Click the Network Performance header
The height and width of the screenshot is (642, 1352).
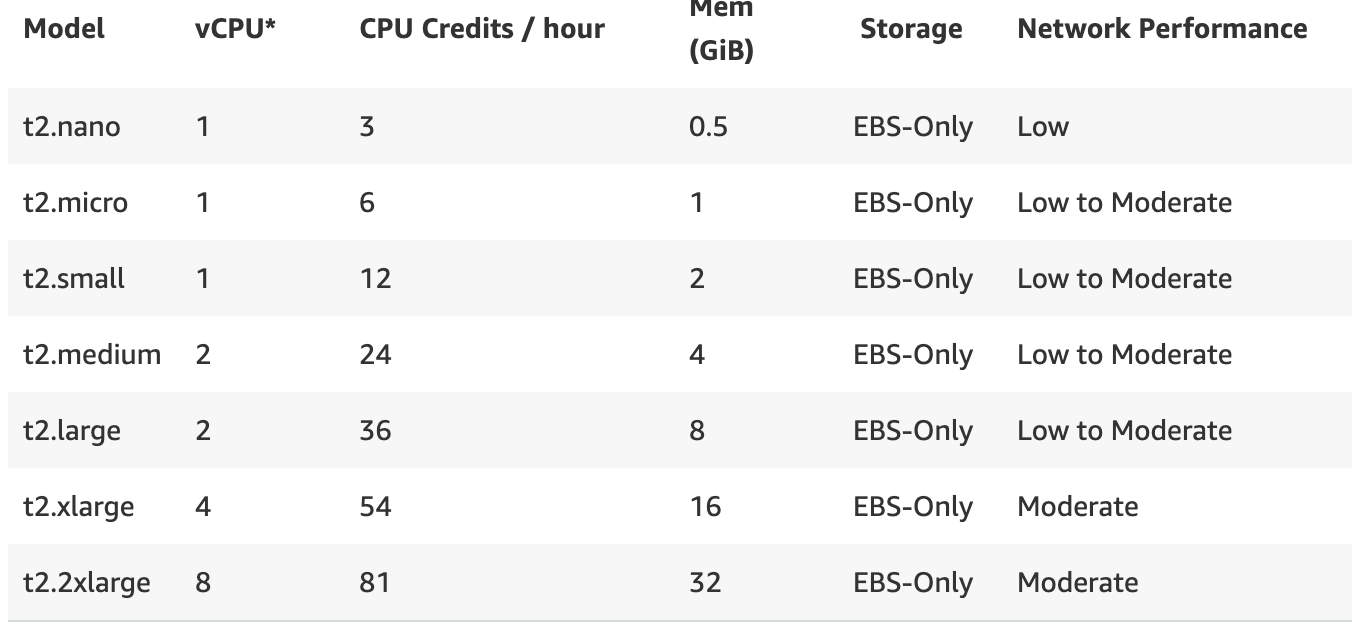(x=1162, y=29)
